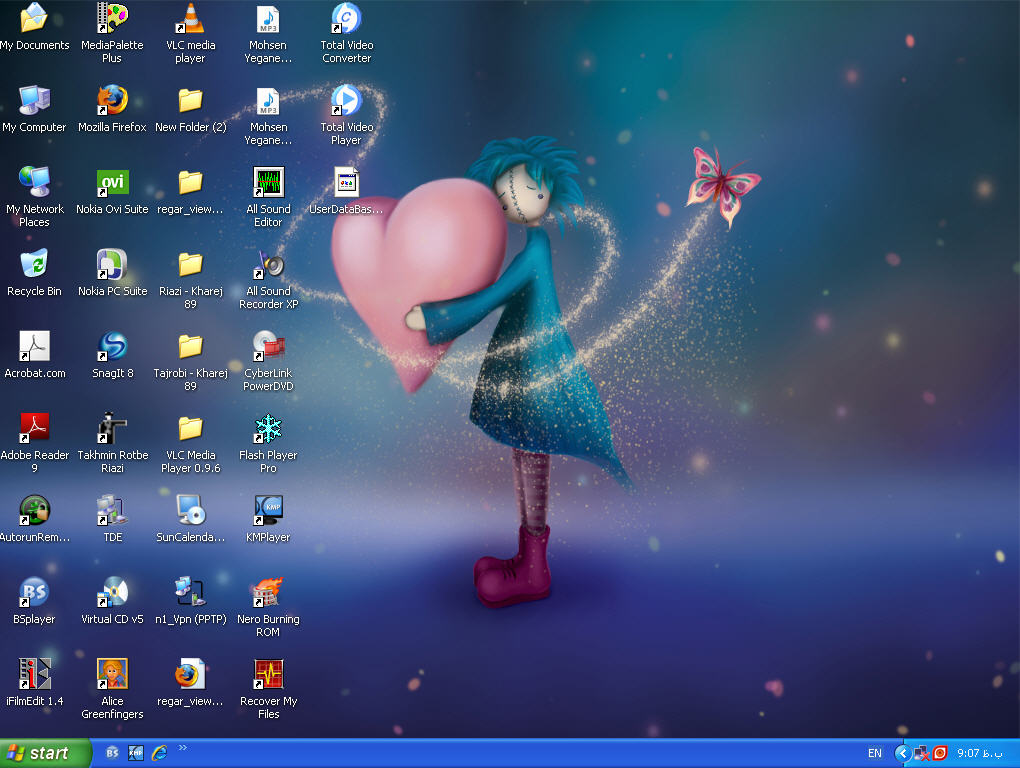The width and height of the screenshot is (1020, 768).
Task: Expand the Quick Launch overflow chevron
Action: click(x=183, y=747)
